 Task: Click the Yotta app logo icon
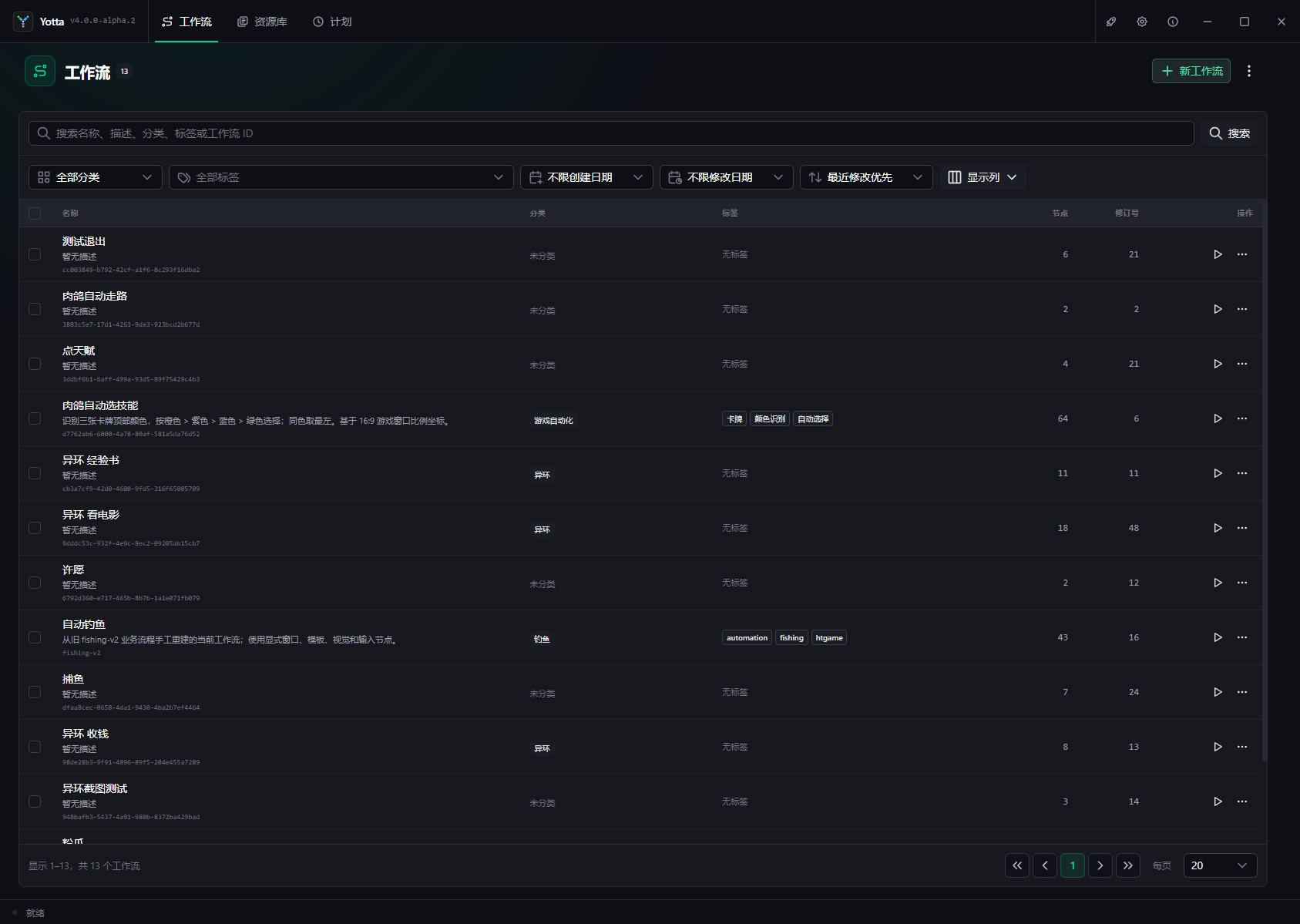(23, 22)
